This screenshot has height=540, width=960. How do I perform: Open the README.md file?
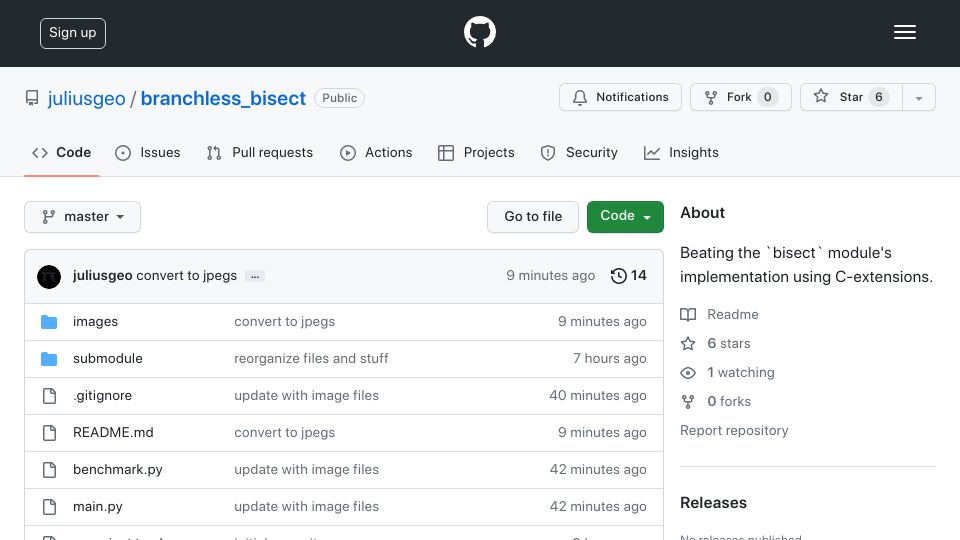tap(113, 432)
